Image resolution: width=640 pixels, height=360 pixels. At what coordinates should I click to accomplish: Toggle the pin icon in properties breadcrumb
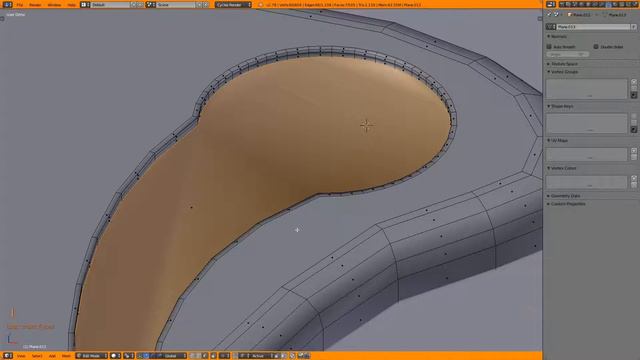point(549,14)
